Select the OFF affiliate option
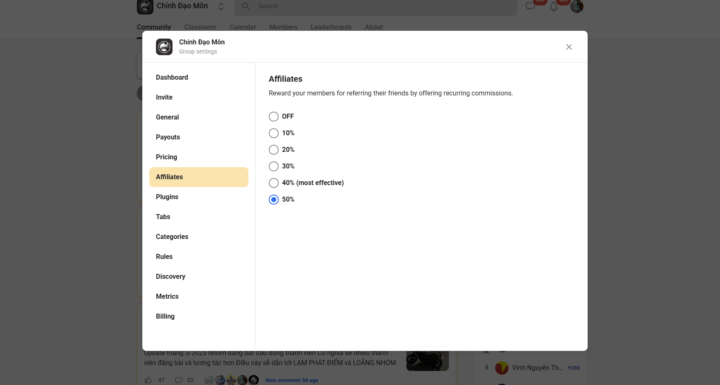Viewport: 720px width, 385px height. pos(274,117)
